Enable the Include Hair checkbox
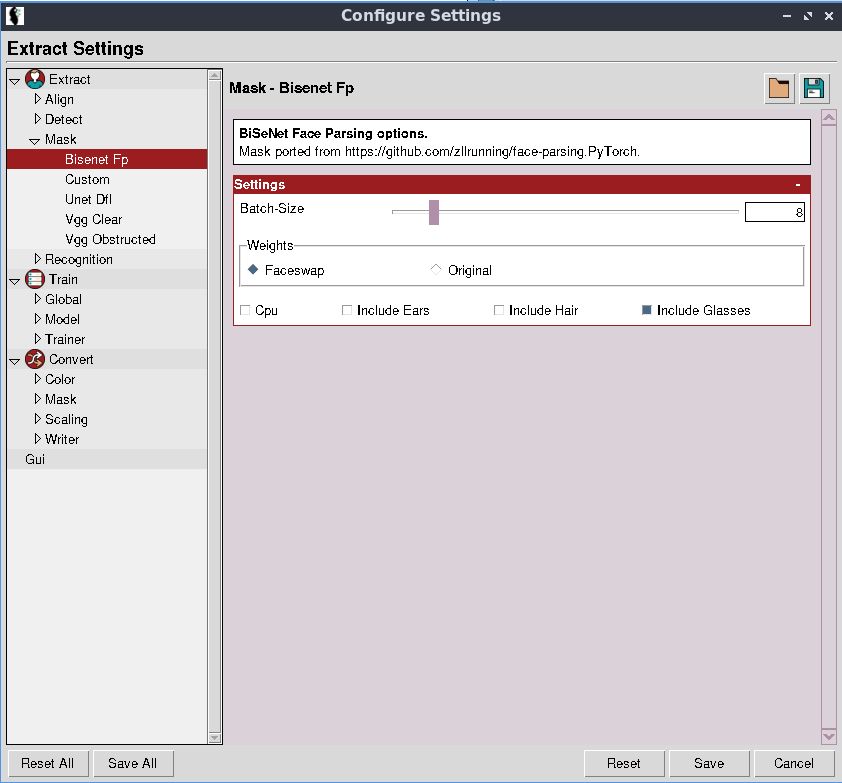The width and height of the screenshot is (842, 783). coord(499,310)
